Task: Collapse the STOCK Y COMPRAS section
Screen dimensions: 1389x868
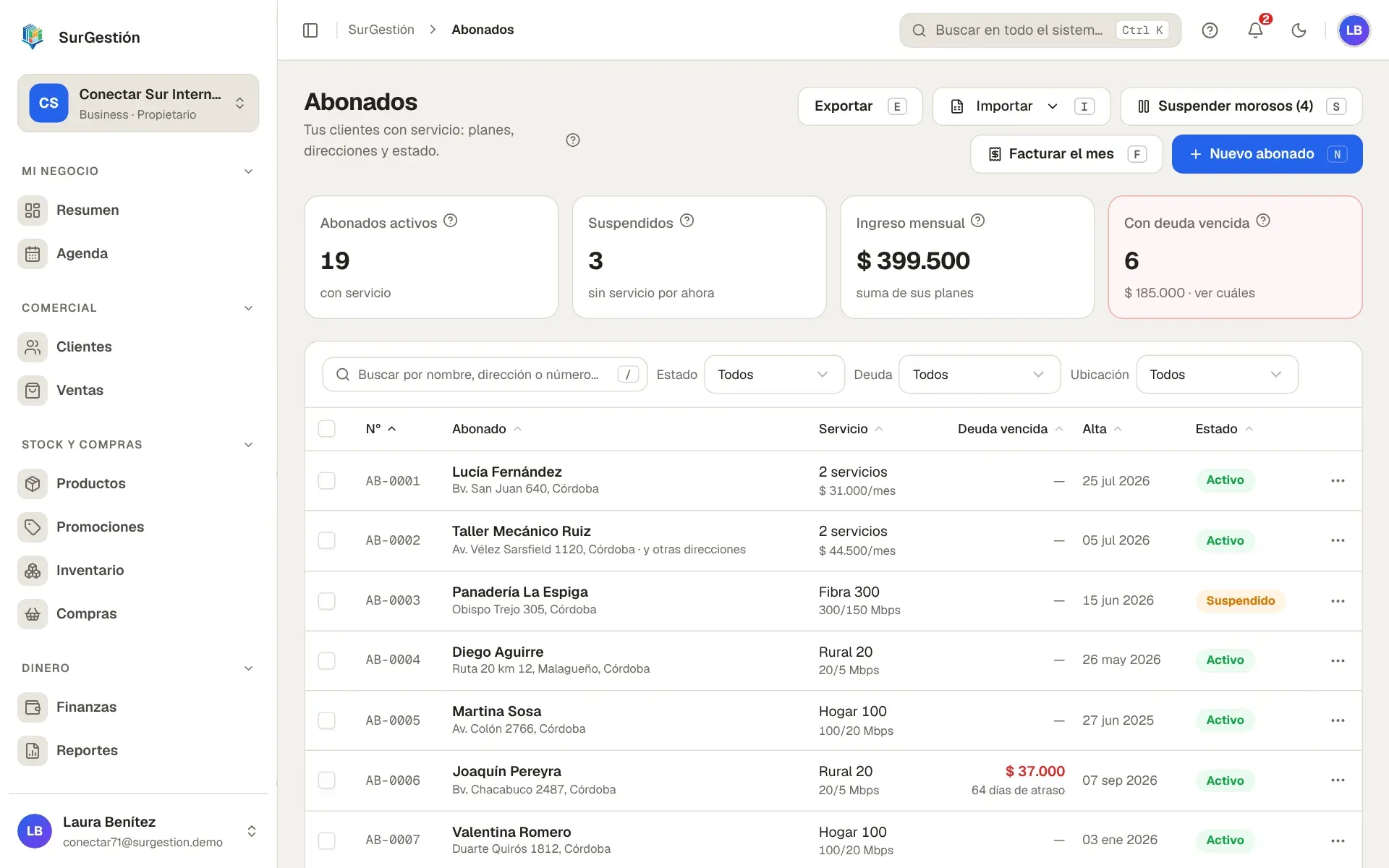Action: click(248, 445)
